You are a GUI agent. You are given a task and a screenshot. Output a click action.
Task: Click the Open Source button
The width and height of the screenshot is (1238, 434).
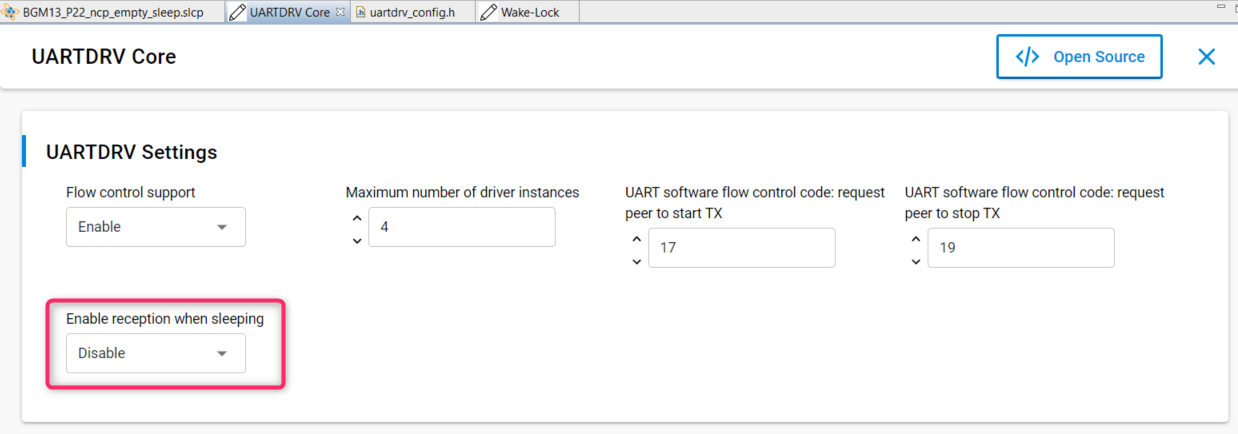tap(1079, 57)
